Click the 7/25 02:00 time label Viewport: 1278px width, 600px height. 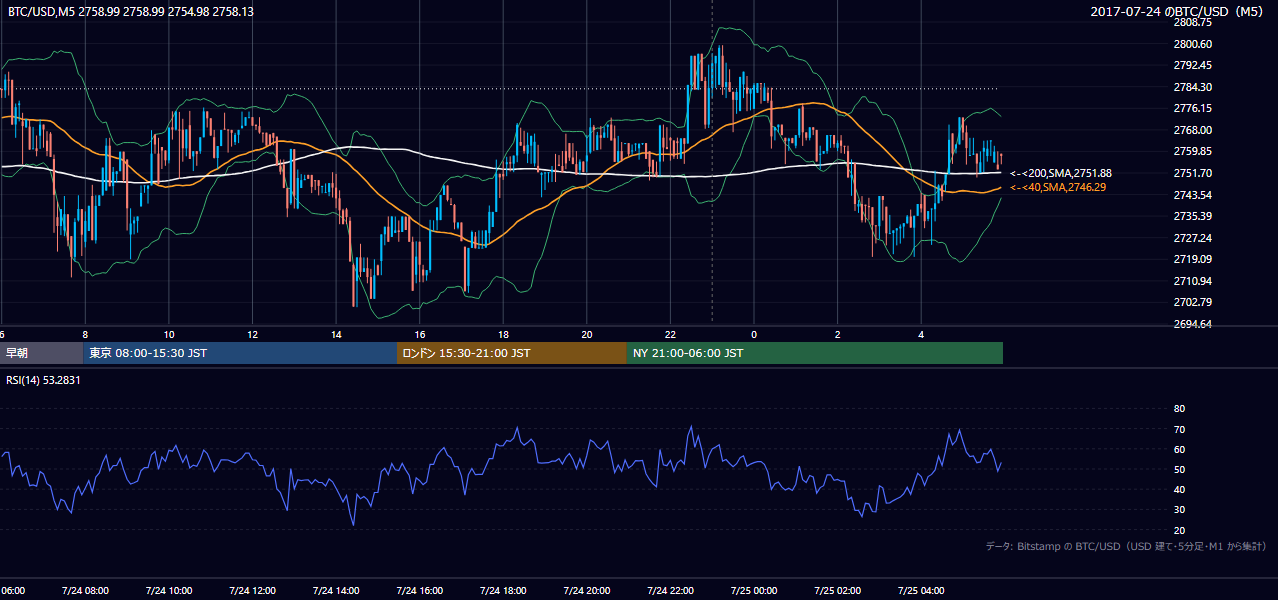(x=838, y=590)
